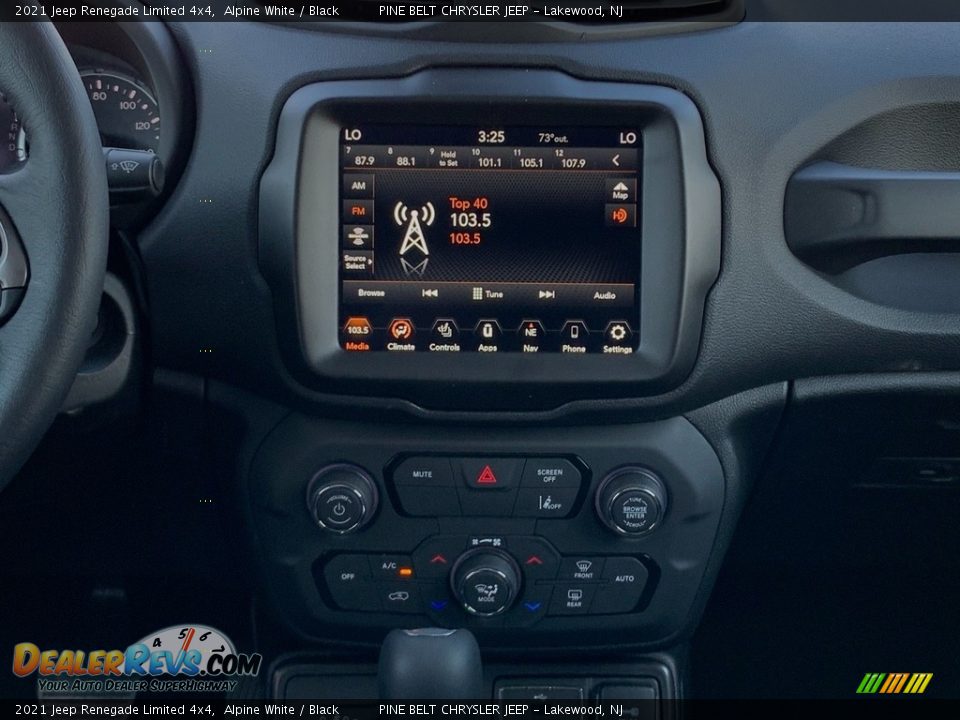
Task: Open Settings gear on touchscreen
Action: tap(617, 337)
